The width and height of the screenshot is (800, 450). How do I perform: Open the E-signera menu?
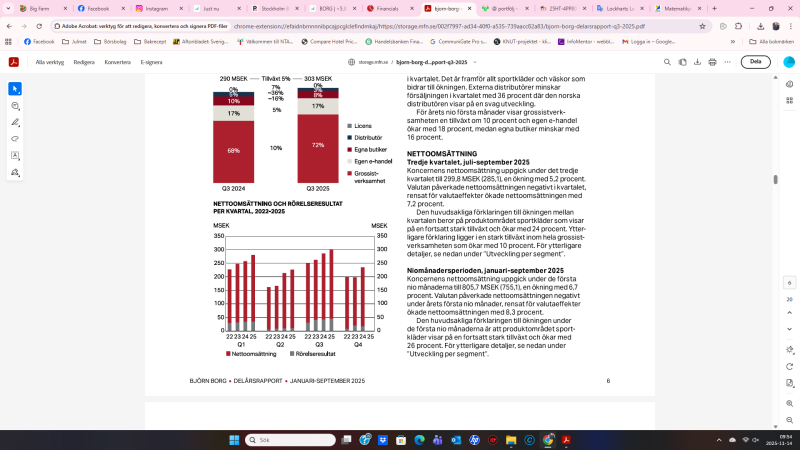click(x=152, y=62)
